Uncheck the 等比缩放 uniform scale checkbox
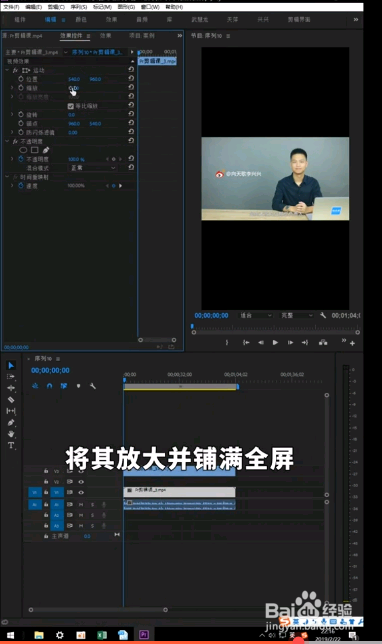This screenshot has height=644, width=382. 70,106
